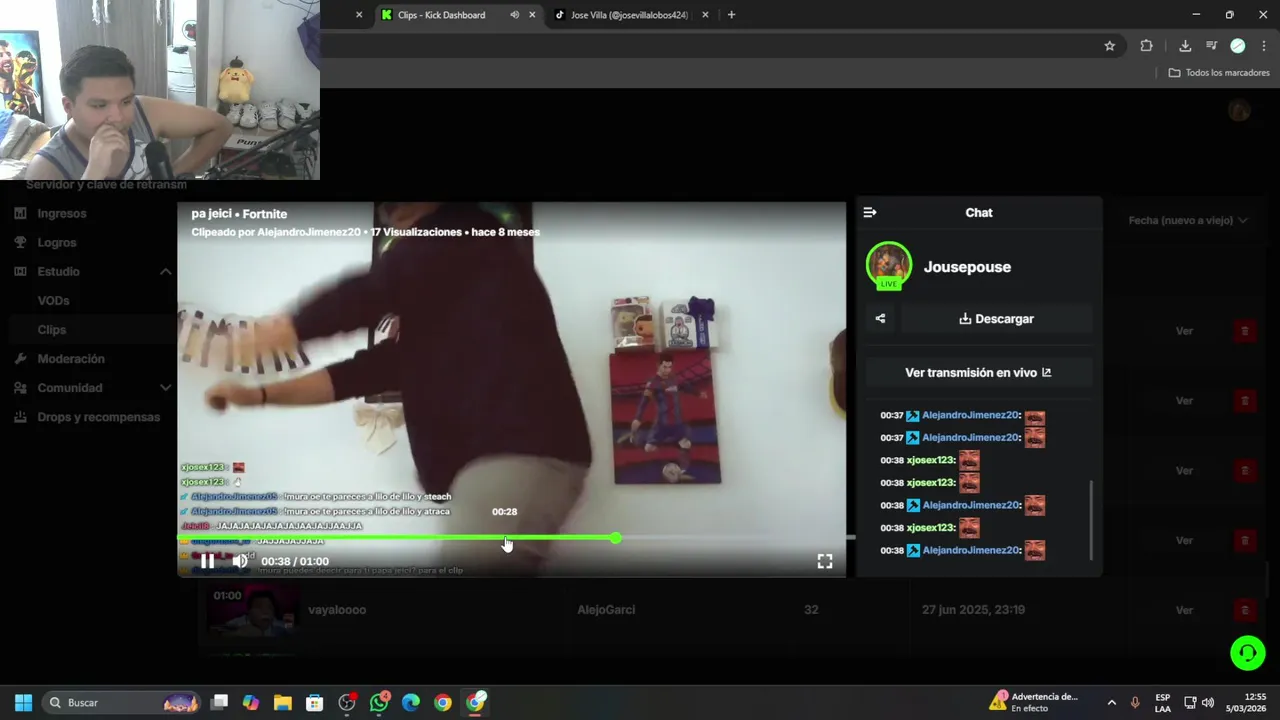Click the Buscar taskbar search box
This screenshot has height=720, width=1280.
pos(122,702)
